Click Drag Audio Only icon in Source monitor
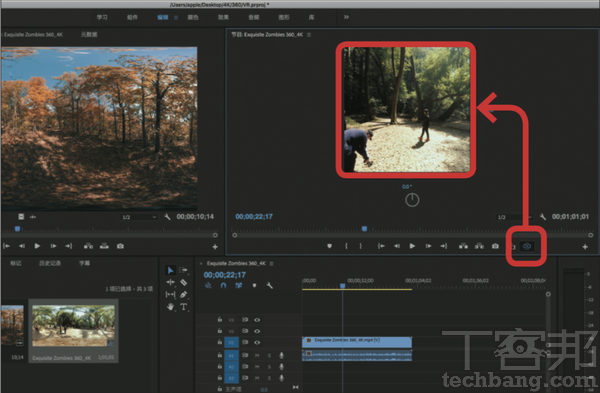Viewport: 600px width, 393px height. tap(33, 217)
